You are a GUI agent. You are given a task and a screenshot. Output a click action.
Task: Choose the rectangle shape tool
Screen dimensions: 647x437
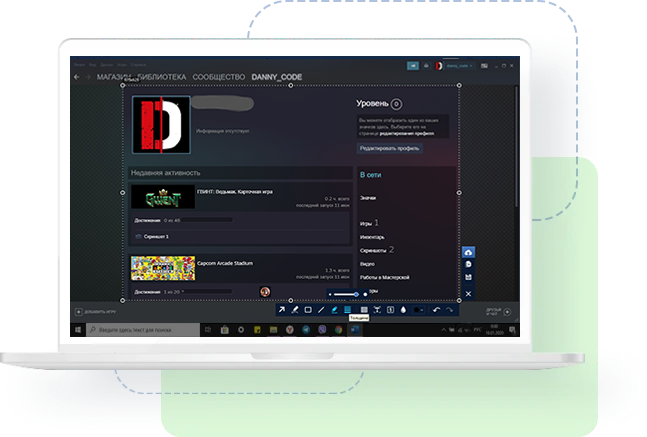308,310
